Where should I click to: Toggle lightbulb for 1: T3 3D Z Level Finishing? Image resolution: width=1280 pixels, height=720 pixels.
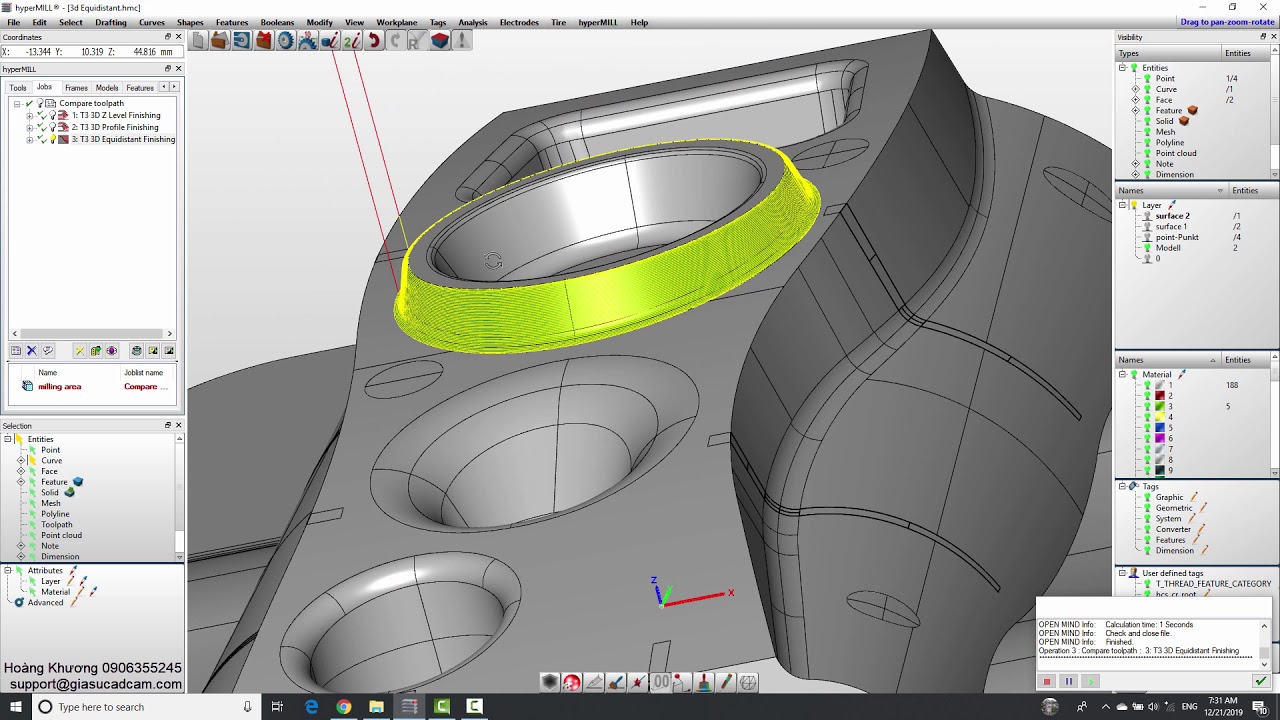52,115
